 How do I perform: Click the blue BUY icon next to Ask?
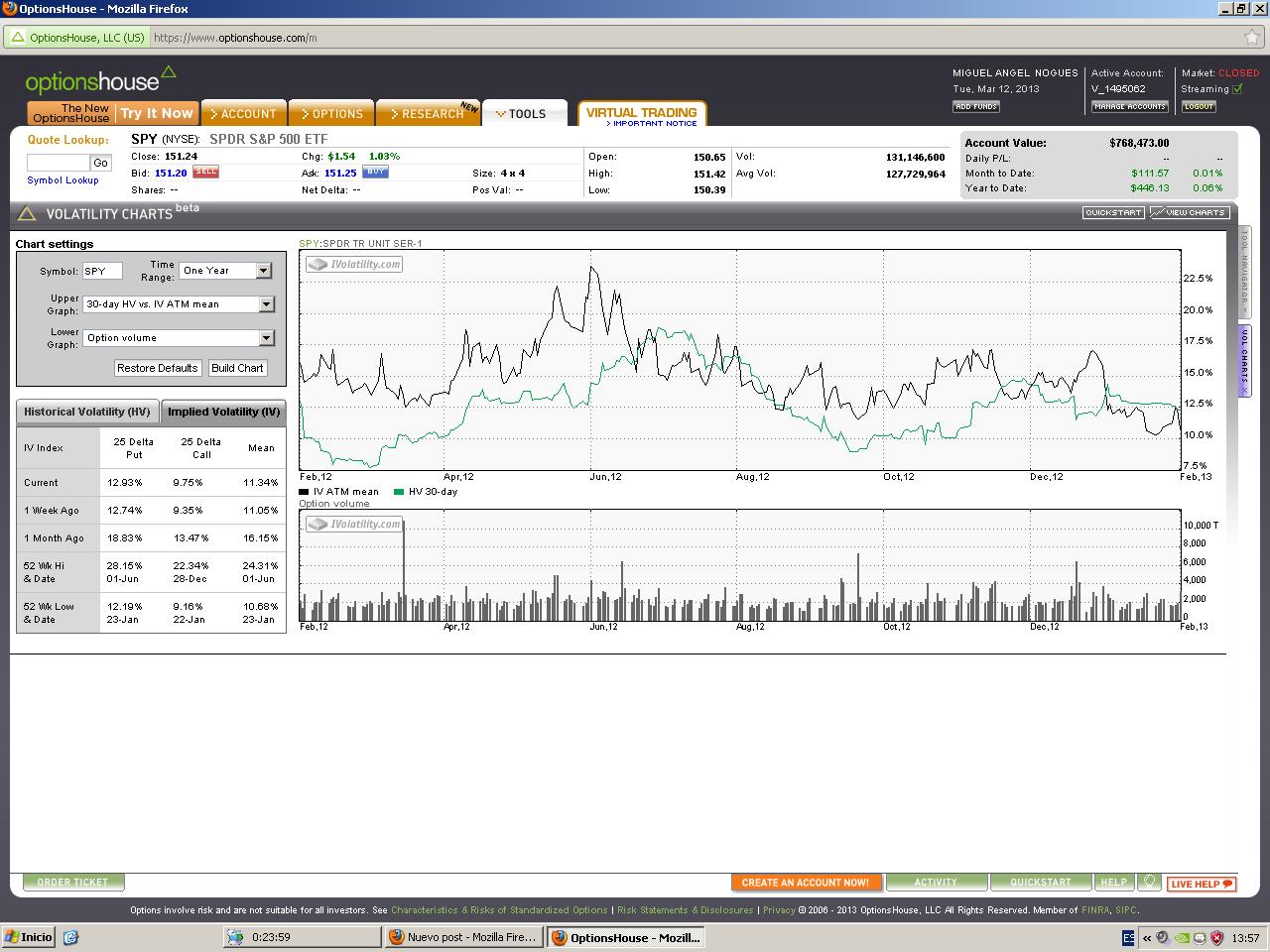tap(376, 173)
